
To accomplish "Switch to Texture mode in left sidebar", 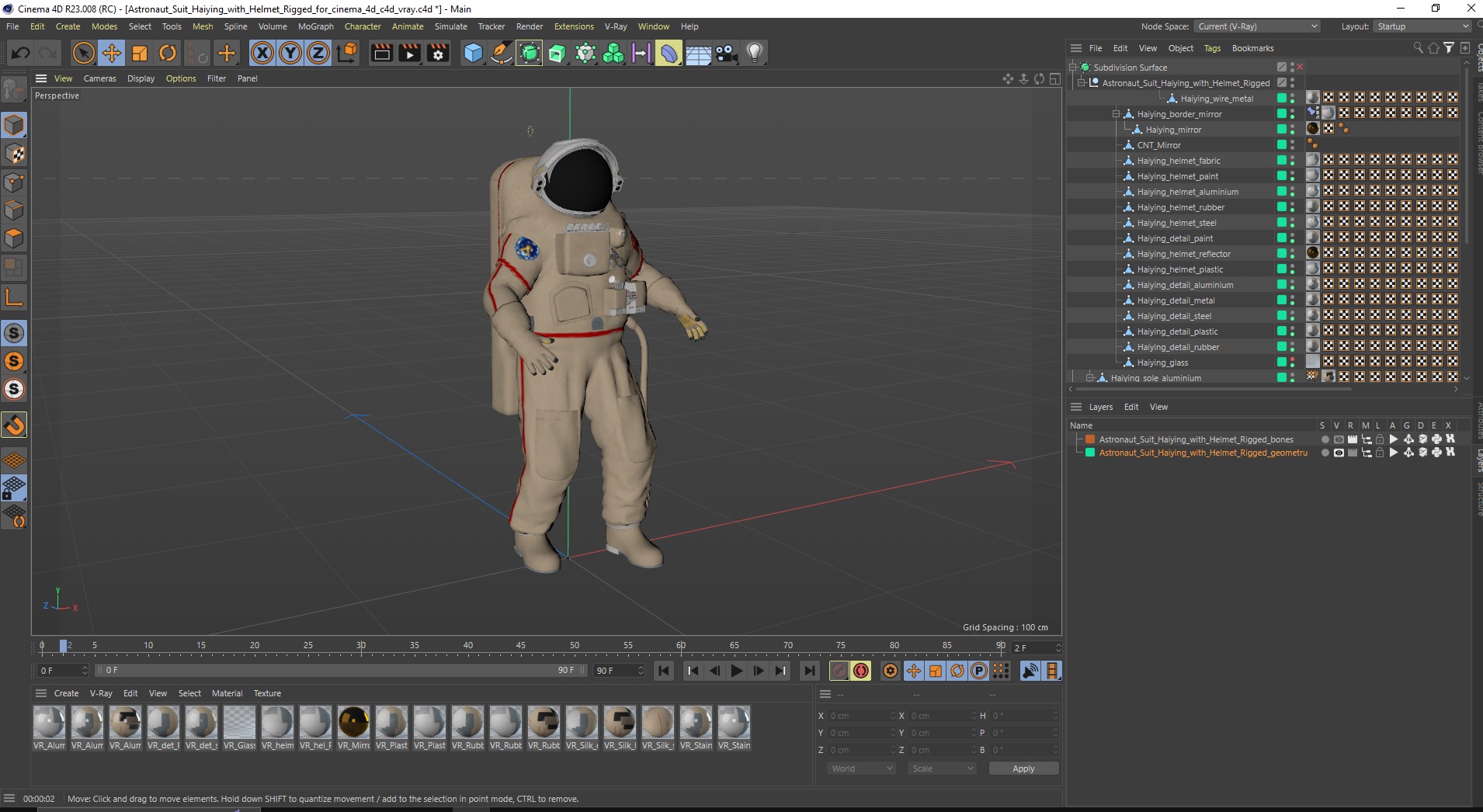I will (14, 154).
